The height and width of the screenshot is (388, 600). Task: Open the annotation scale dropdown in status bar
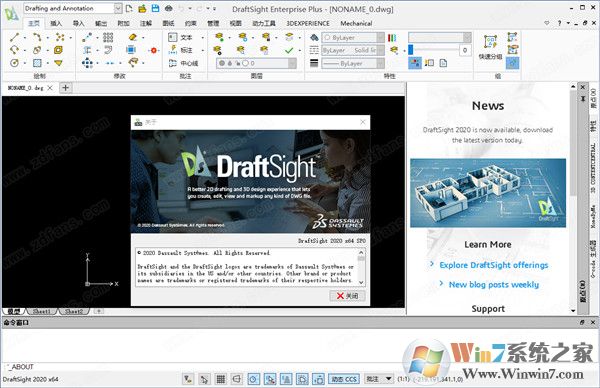tap(378, 379)
